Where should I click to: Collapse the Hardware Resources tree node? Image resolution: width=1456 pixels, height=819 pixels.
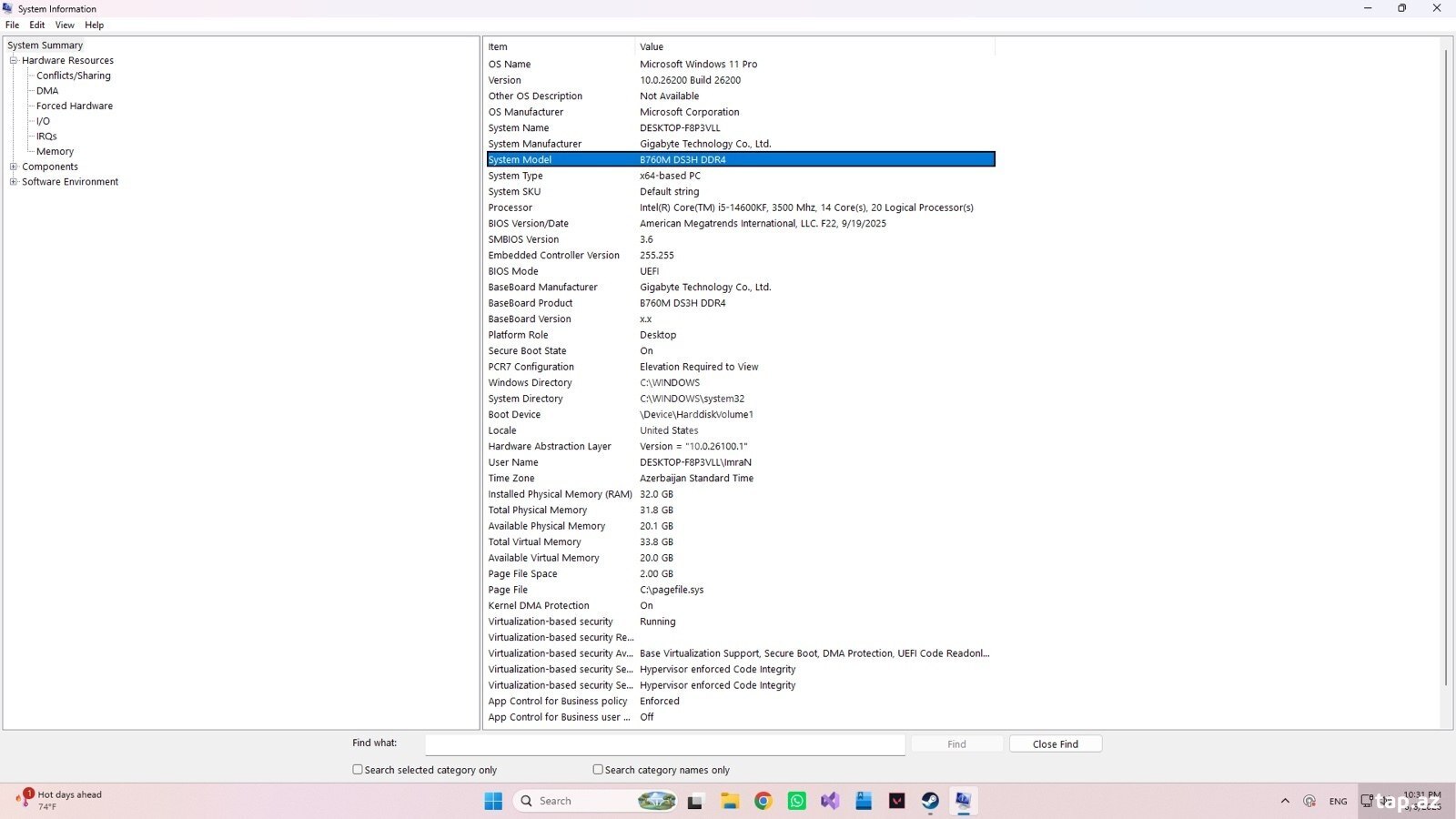[x=14, y=60]
